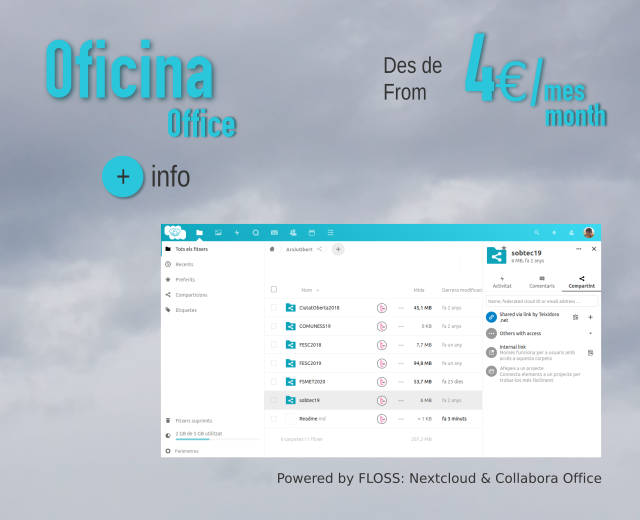Open the Readme.md file

click(312, 419)
